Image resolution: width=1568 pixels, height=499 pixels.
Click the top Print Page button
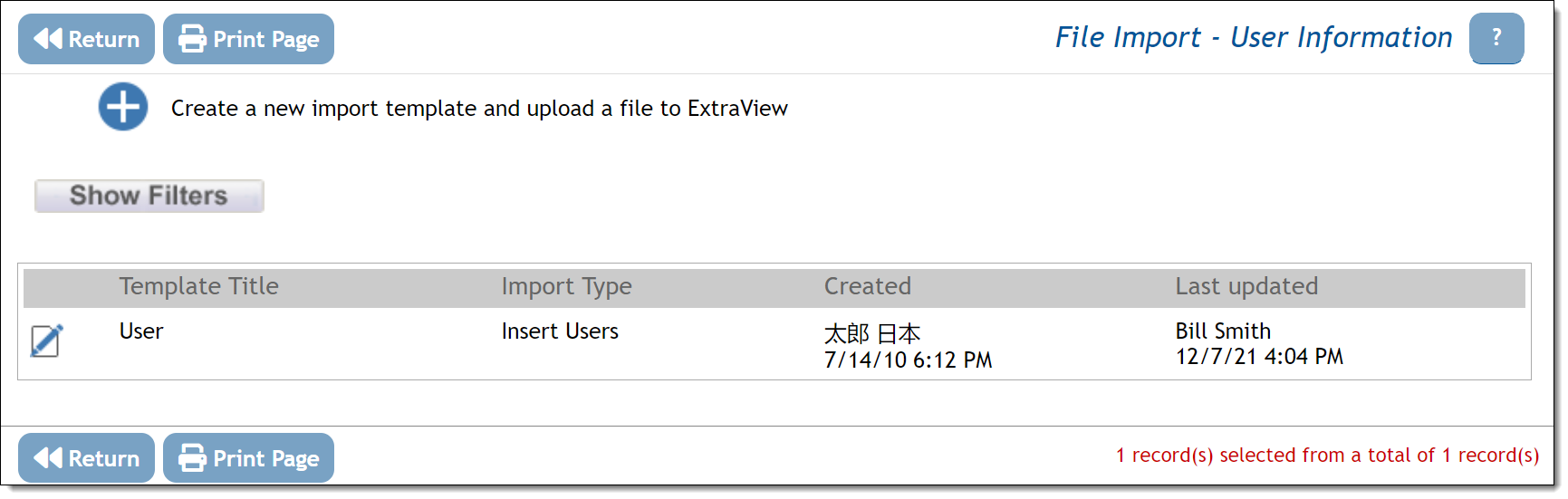(x=248, y=39)
